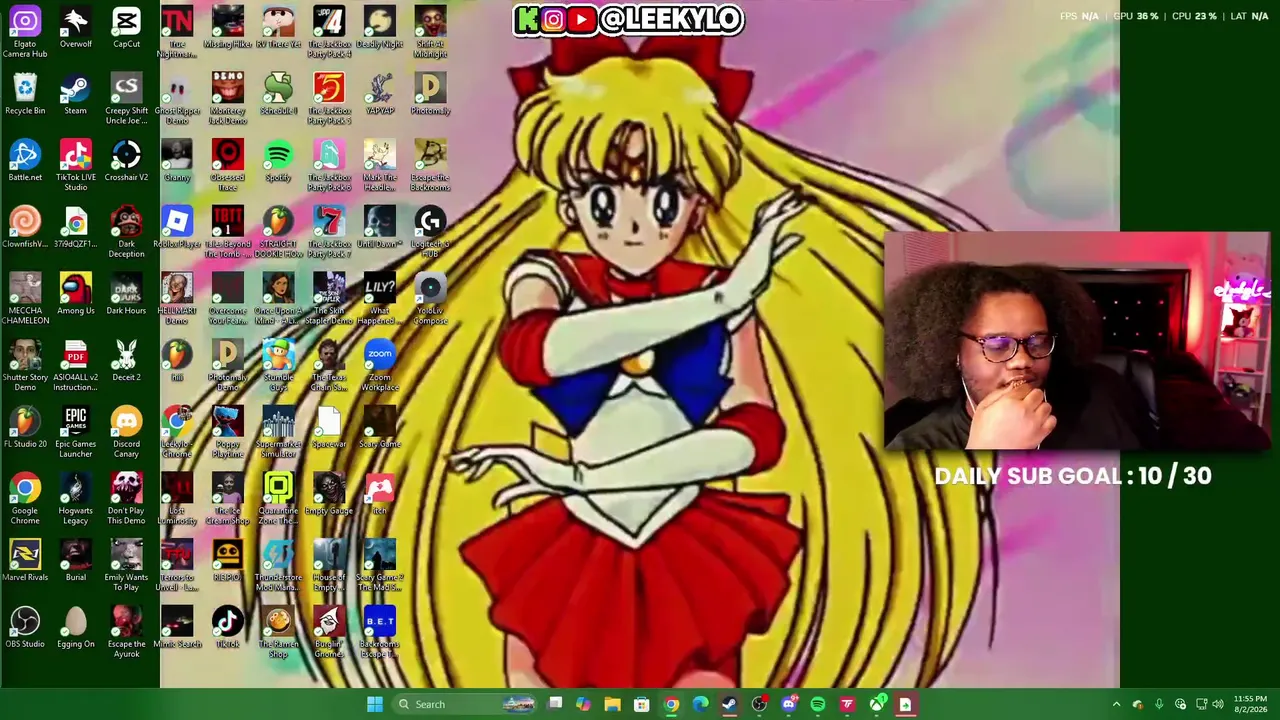Select the itch desktop shortcut
Viewport: 1280px width, 720px height.
(379, 495)
